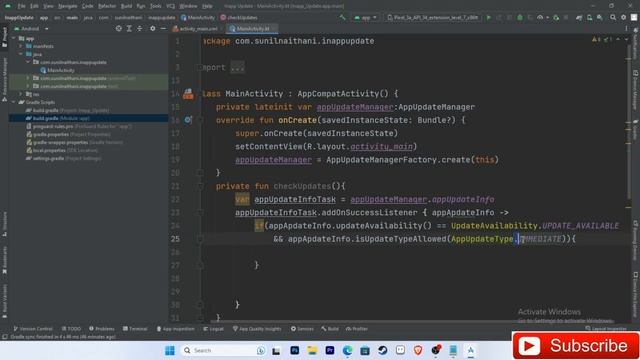Open the Profiler tool window
640x360 pixels.
(x=357, y=329)
